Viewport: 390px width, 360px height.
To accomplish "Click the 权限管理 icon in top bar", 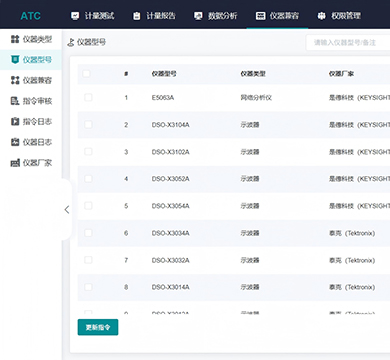I will pyautogui.click(x=321, y=16).
